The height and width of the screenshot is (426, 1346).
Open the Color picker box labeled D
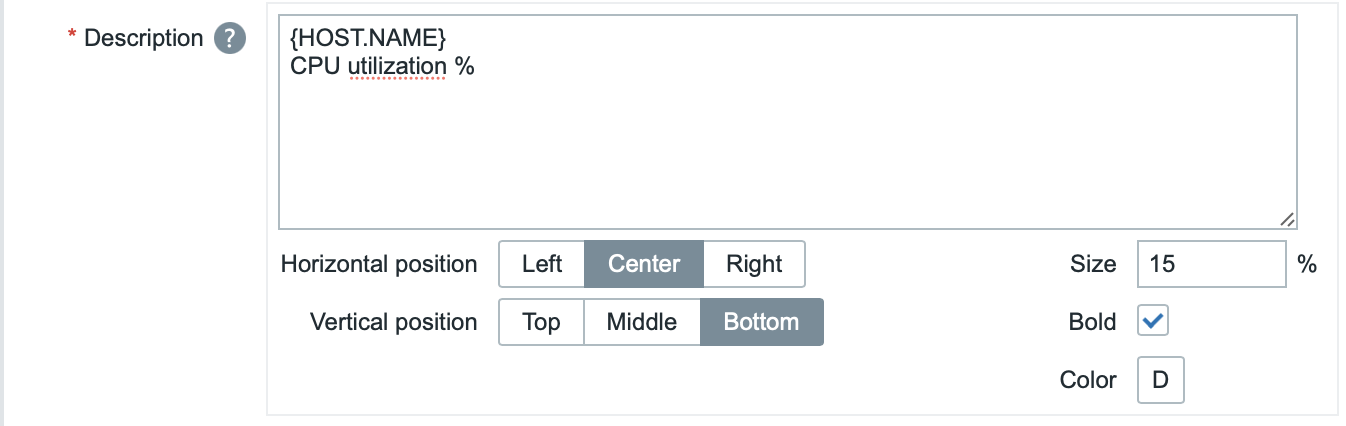click(x=1160, y=380)
